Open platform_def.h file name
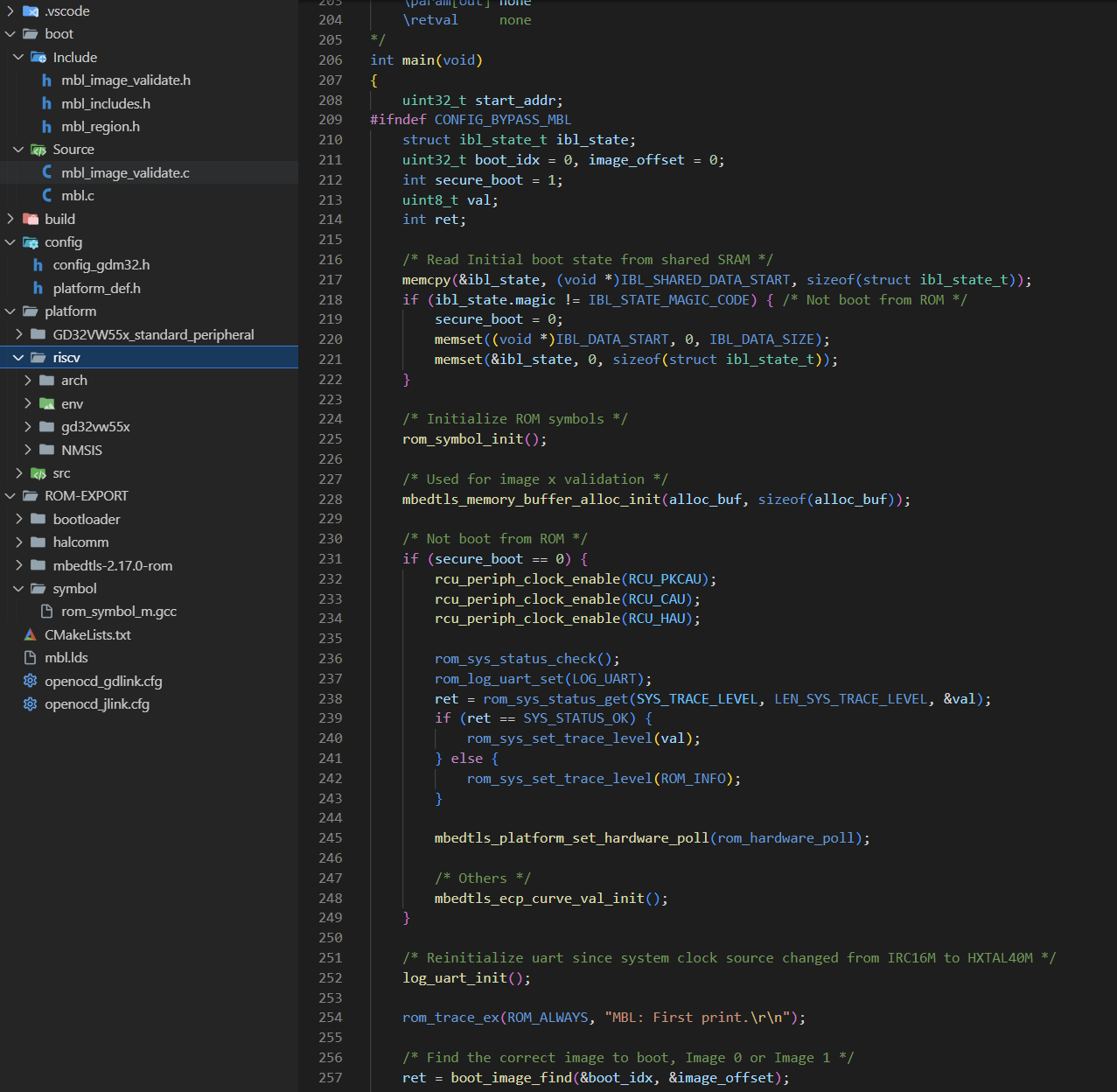The height and width of the screenshot is (1092, 1117). coord(97,289)
